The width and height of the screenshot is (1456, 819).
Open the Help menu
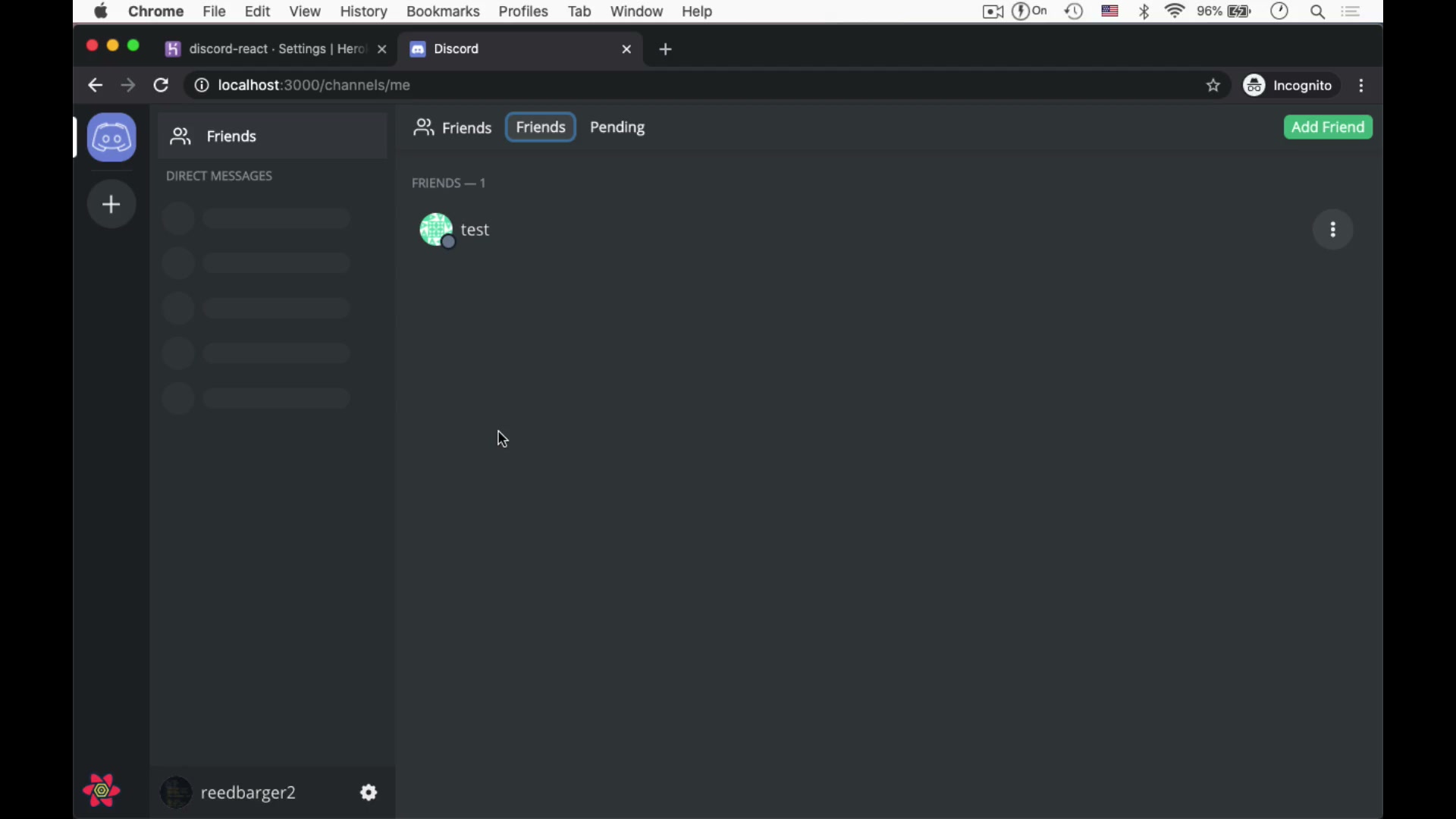pyautogui.click(x=696, y=11)
